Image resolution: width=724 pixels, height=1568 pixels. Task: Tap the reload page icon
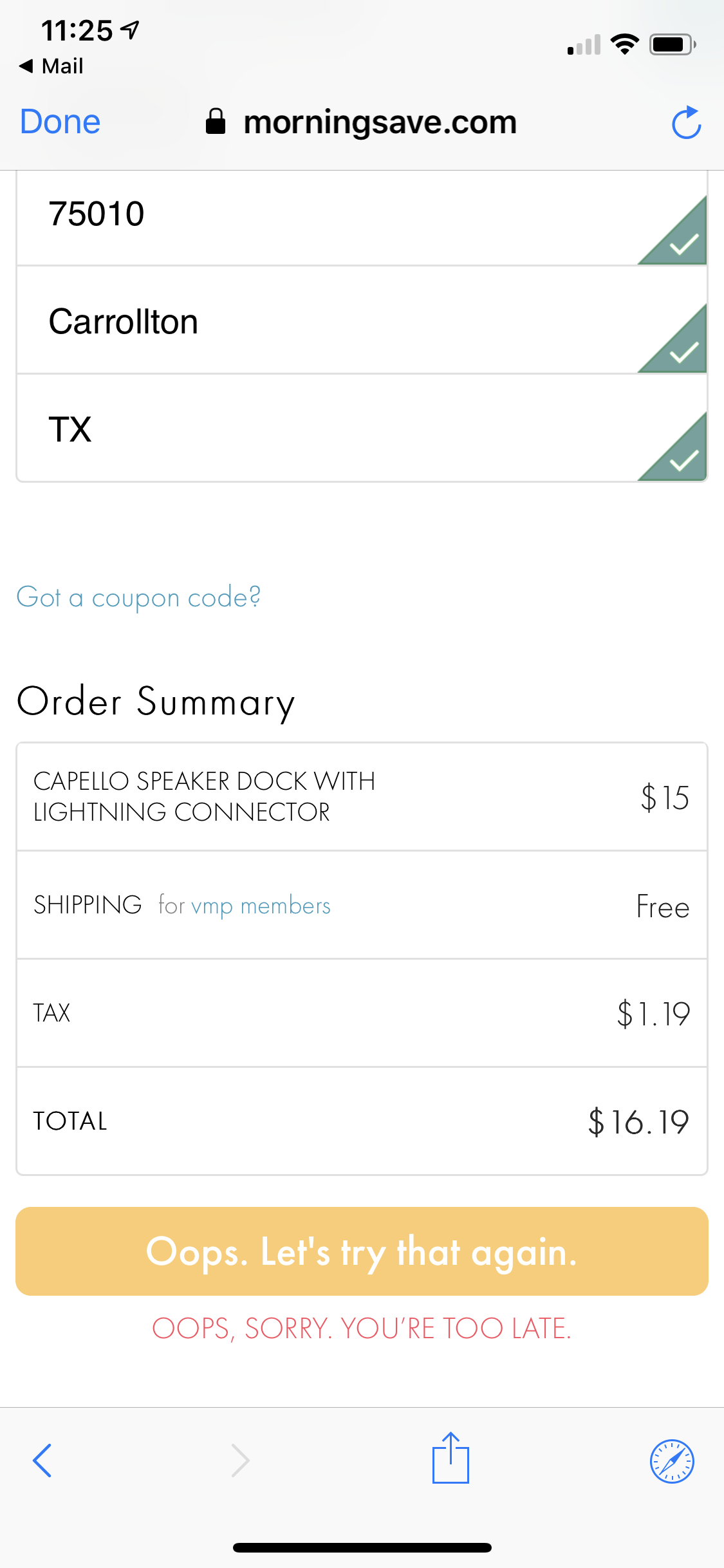686,122
